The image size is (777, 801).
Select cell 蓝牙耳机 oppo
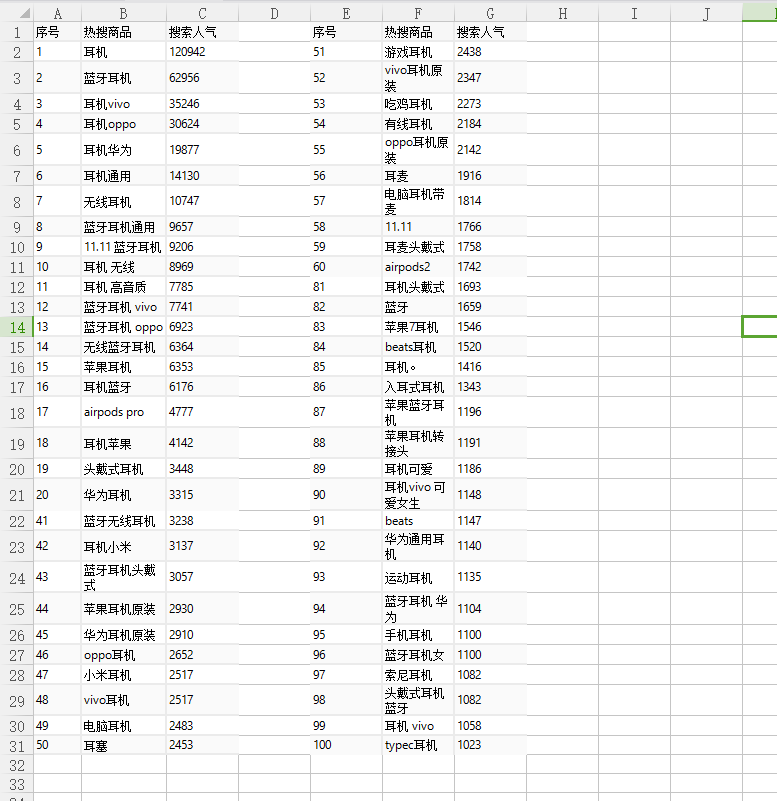click(x=124, y=327)
